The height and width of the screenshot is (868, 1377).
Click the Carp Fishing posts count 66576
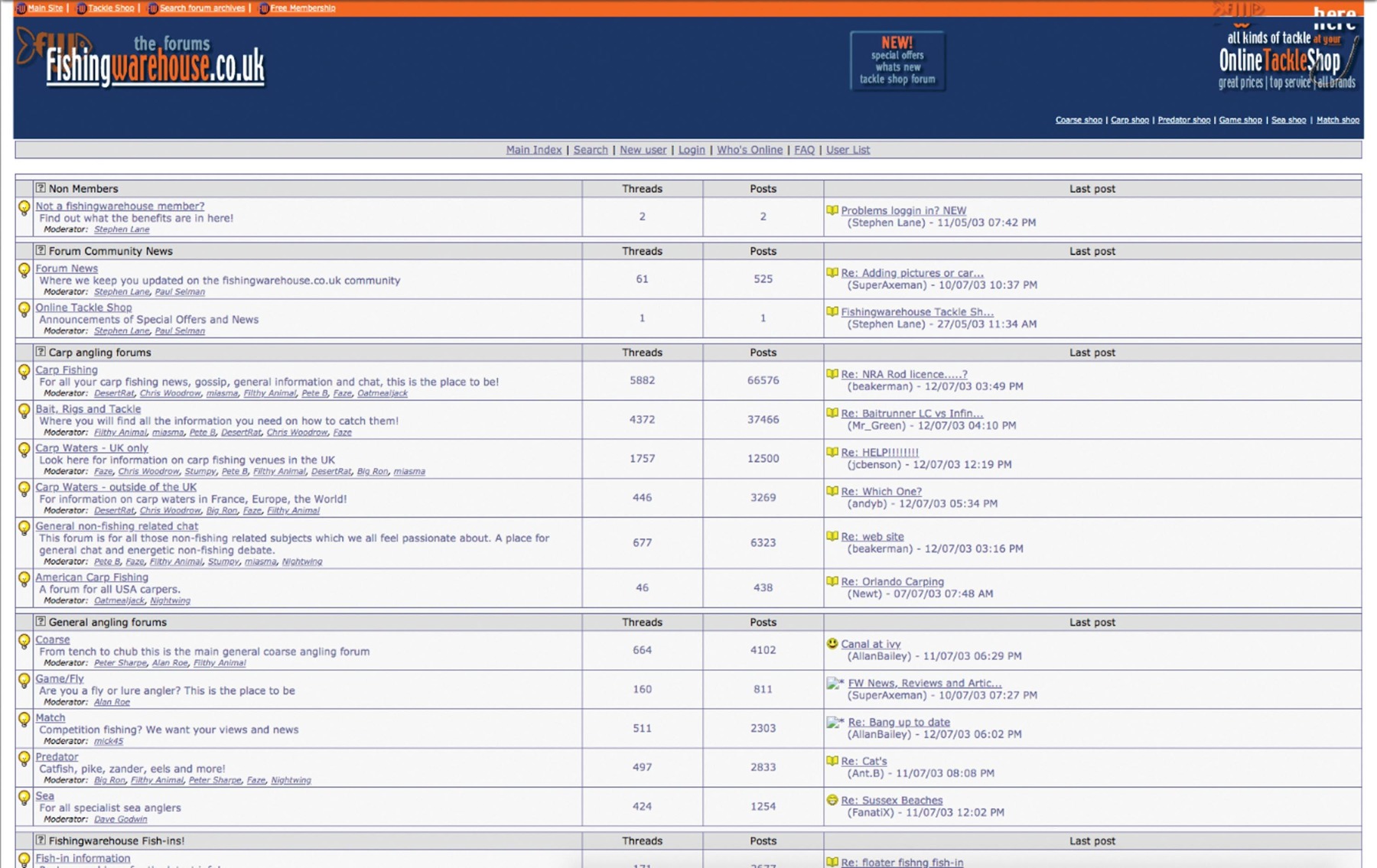pos(763,380)
